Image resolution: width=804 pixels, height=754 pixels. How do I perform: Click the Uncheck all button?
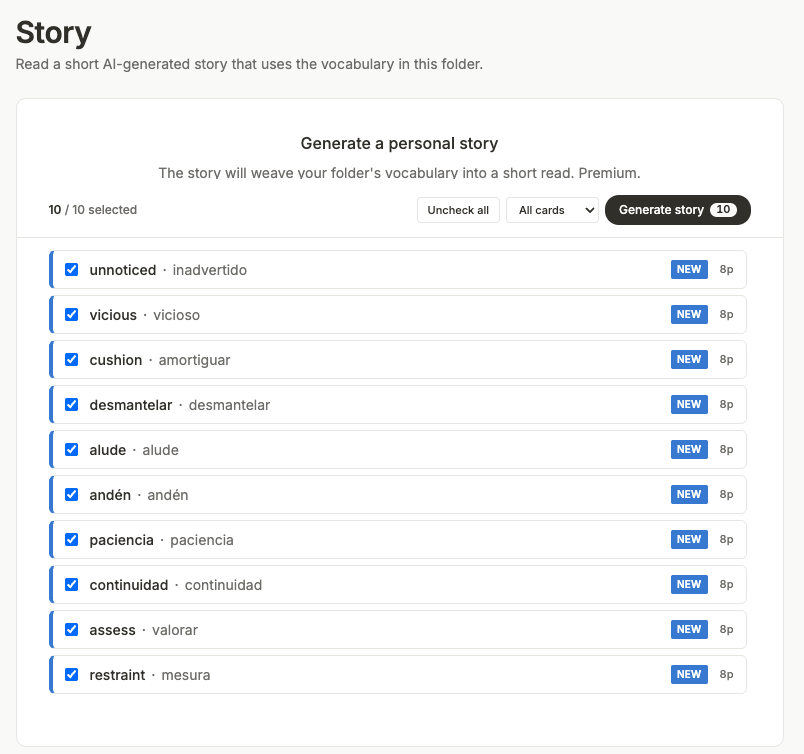458,210
